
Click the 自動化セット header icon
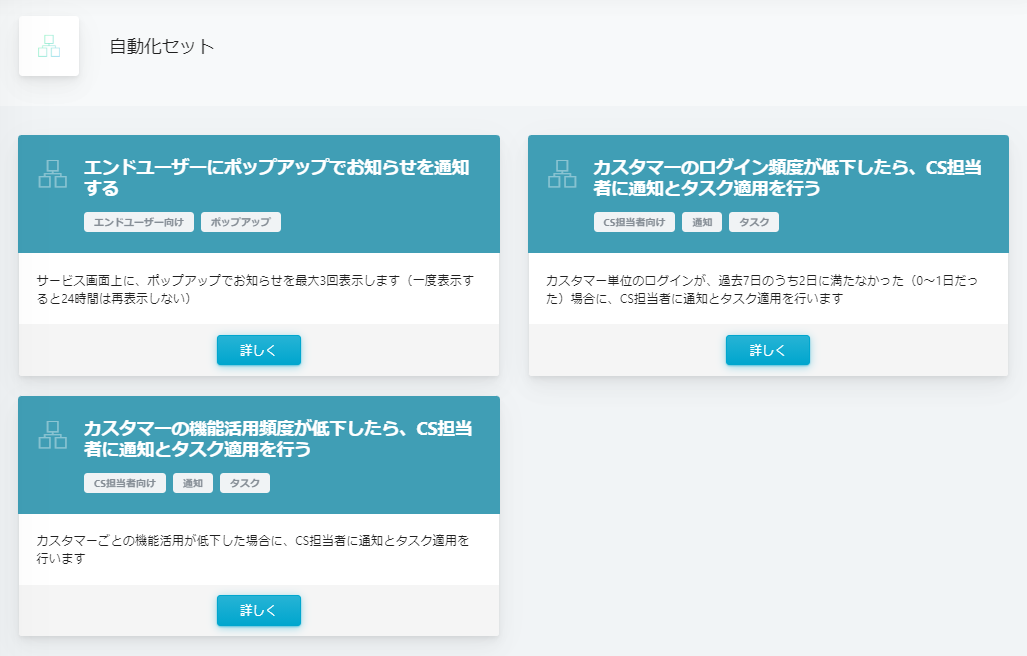[49, 46]
